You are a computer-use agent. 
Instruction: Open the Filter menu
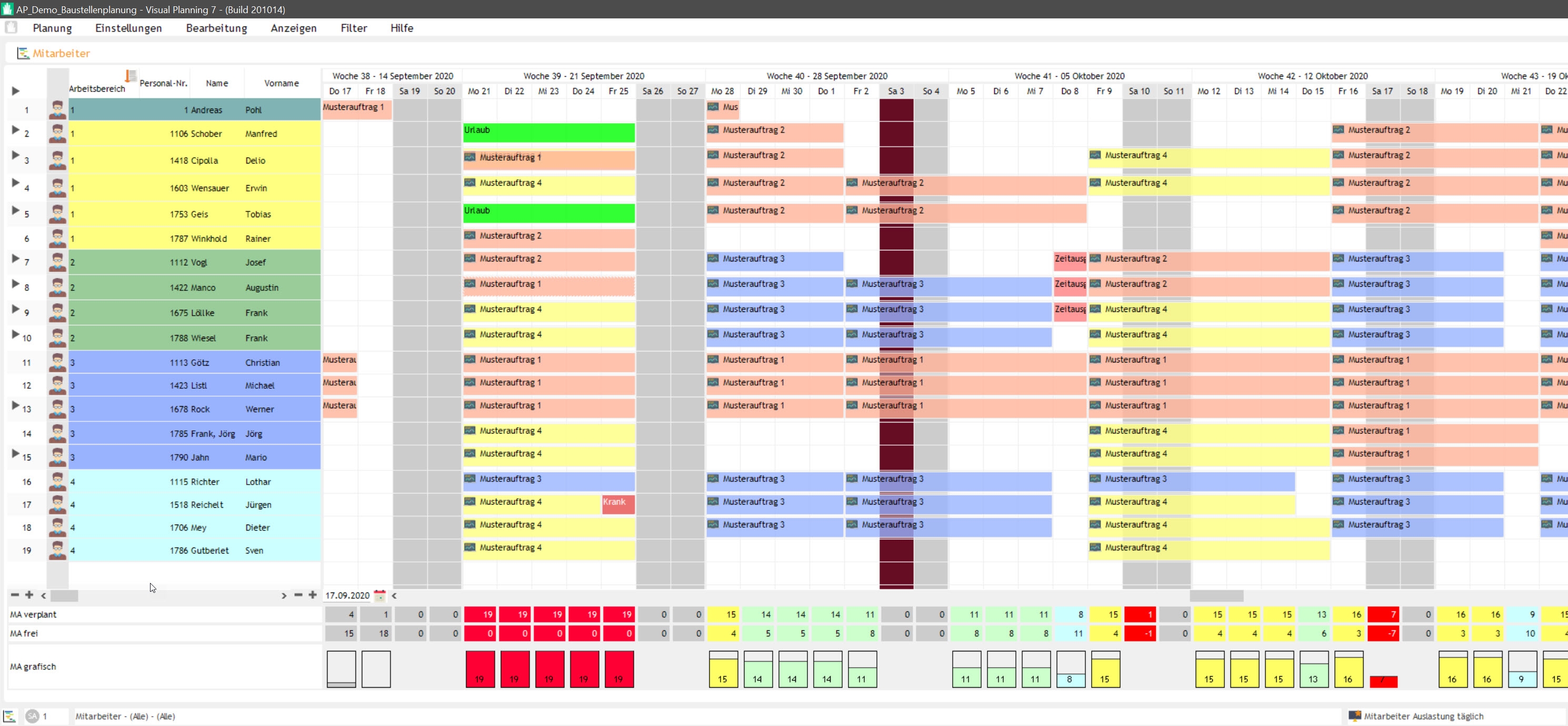[x=353, y=28]
